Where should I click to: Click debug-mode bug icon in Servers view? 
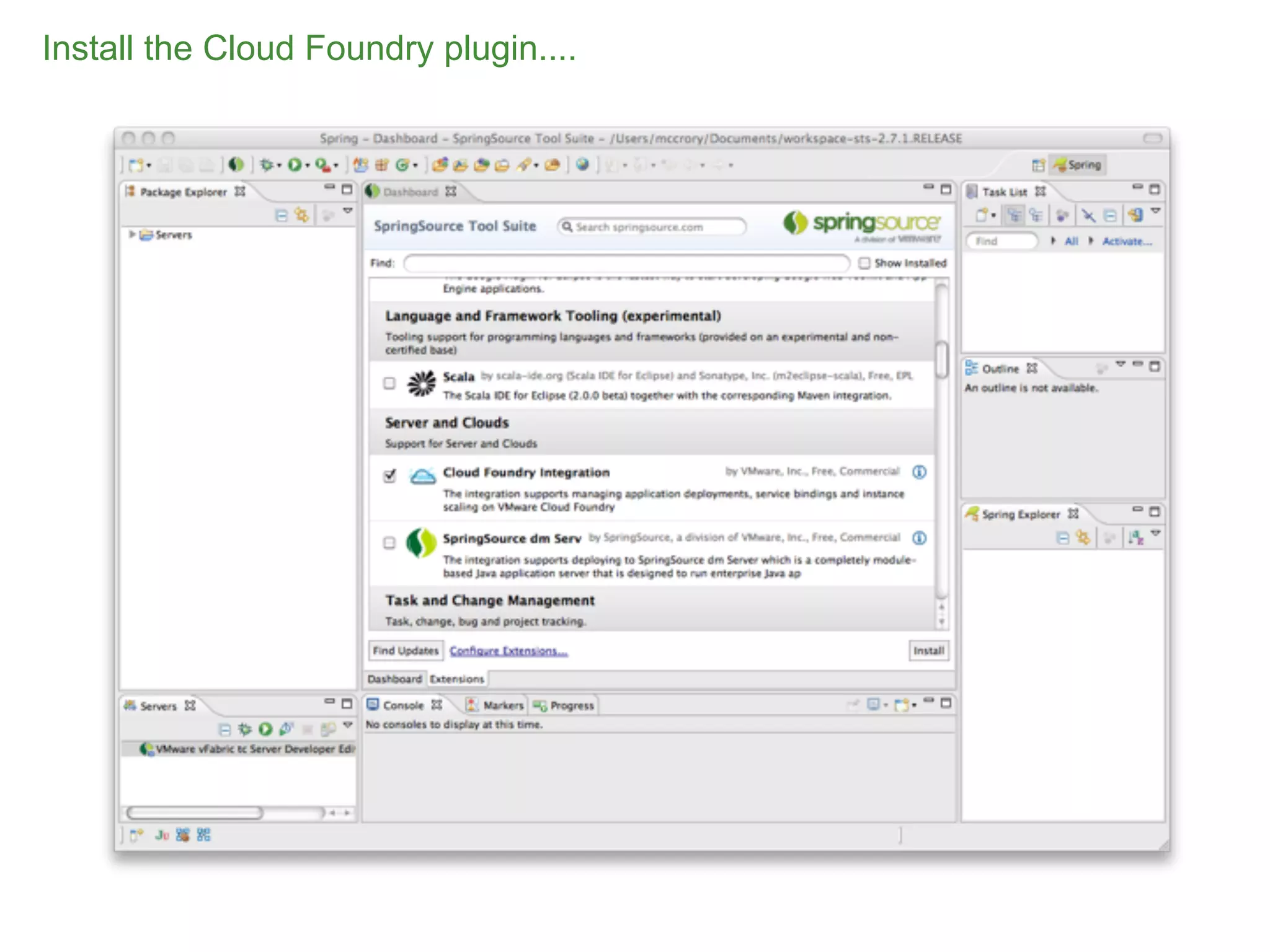pyautogui.click(x=245, y=729)
